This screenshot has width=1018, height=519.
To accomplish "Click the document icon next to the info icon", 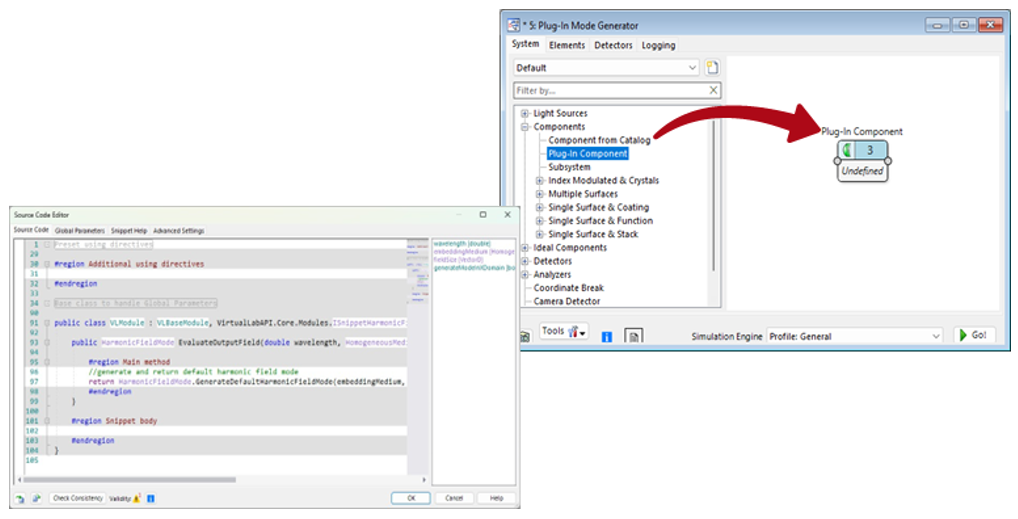I will pos(633,336).
